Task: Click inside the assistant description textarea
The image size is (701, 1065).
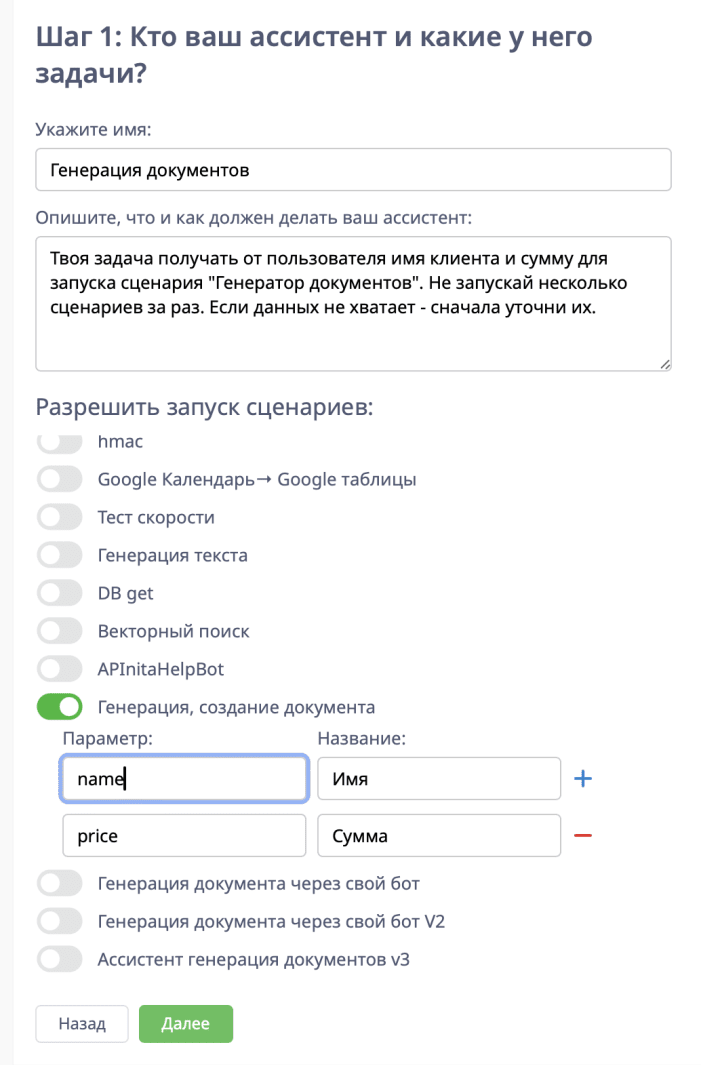Action: pyautogui.click(x=352, y=300)
